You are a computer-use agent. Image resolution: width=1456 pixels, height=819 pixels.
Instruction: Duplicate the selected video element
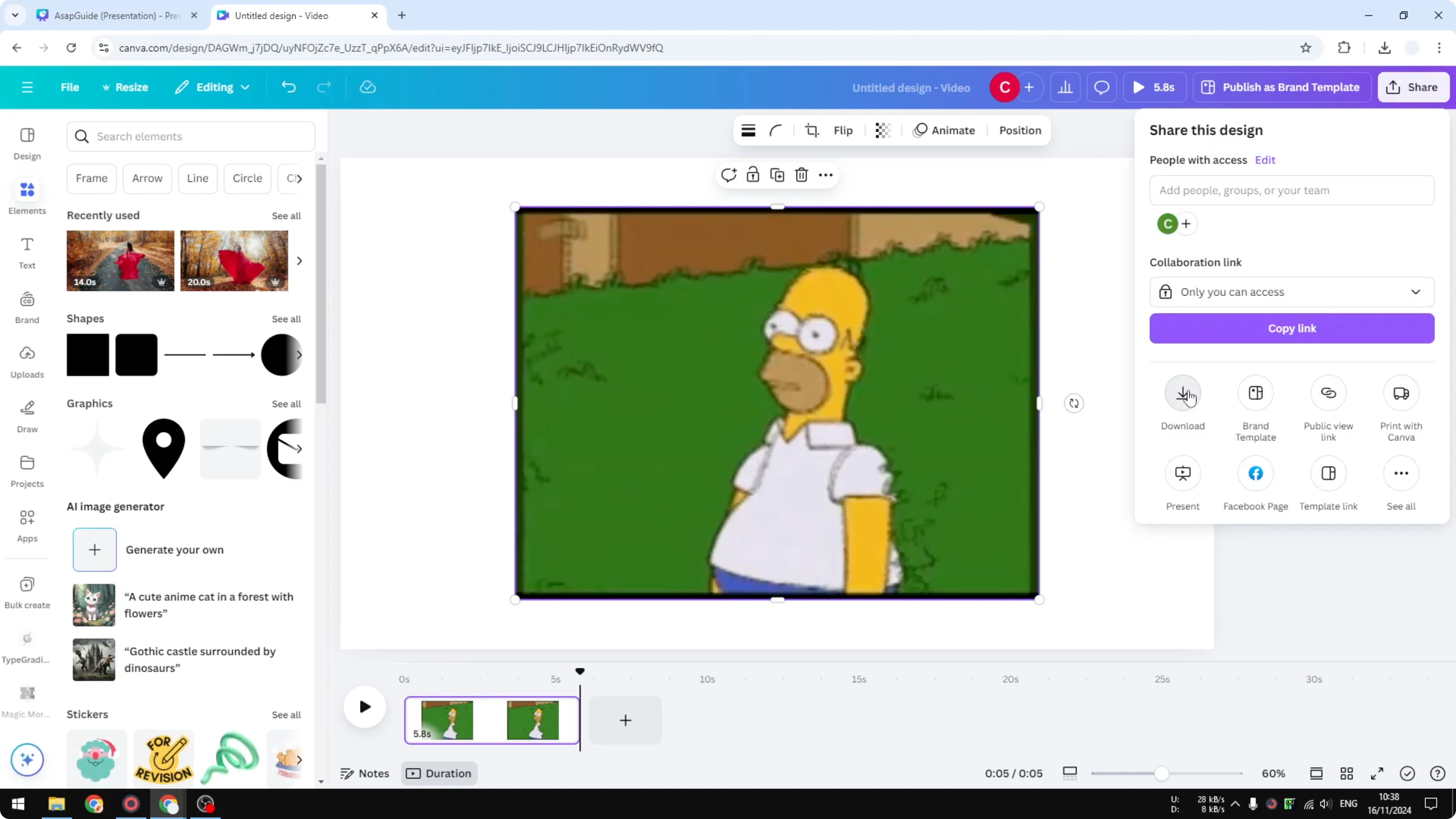click(x=777, y=175)
